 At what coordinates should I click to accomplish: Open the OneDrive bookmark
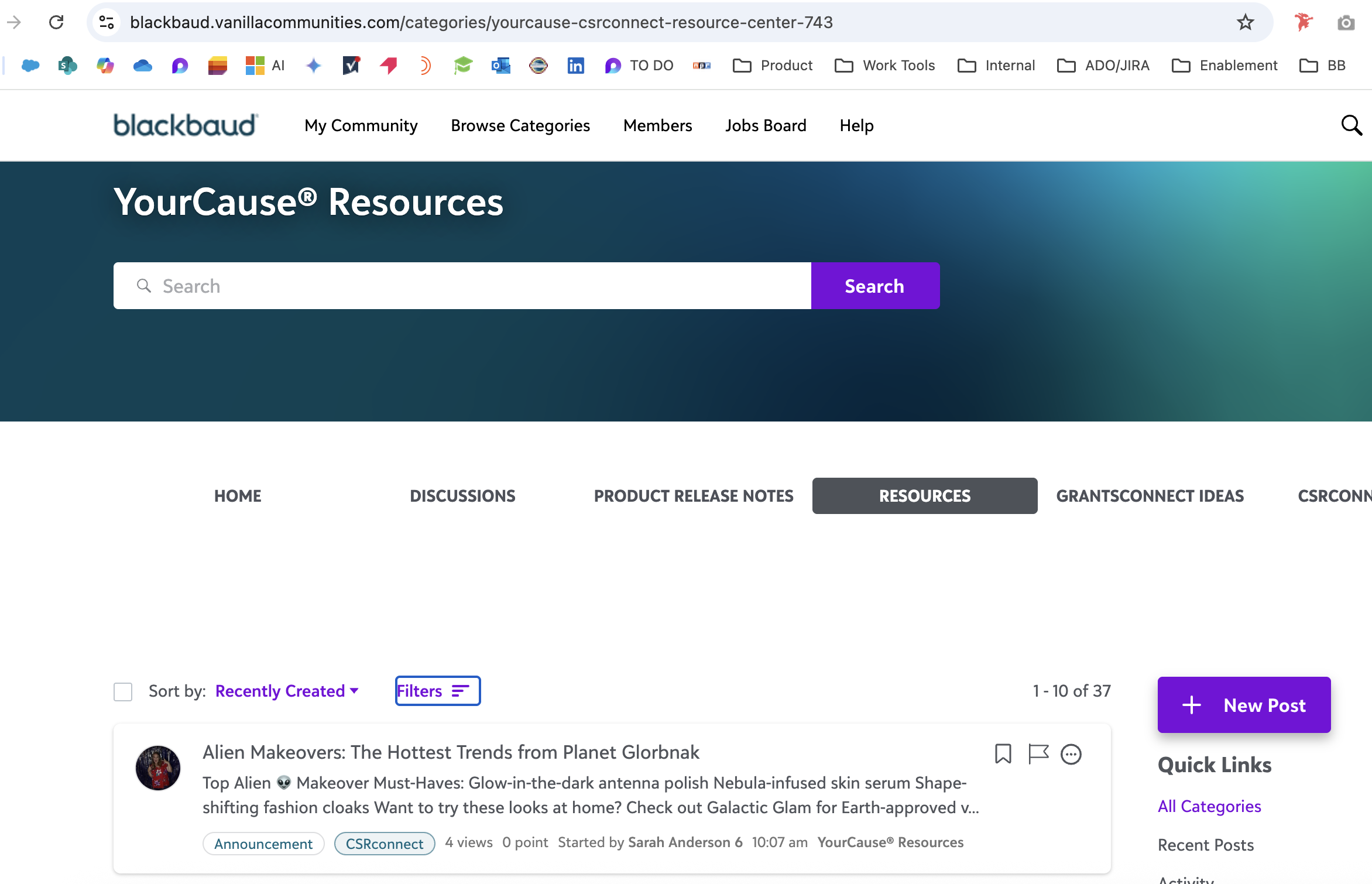[x=143, y=66]
